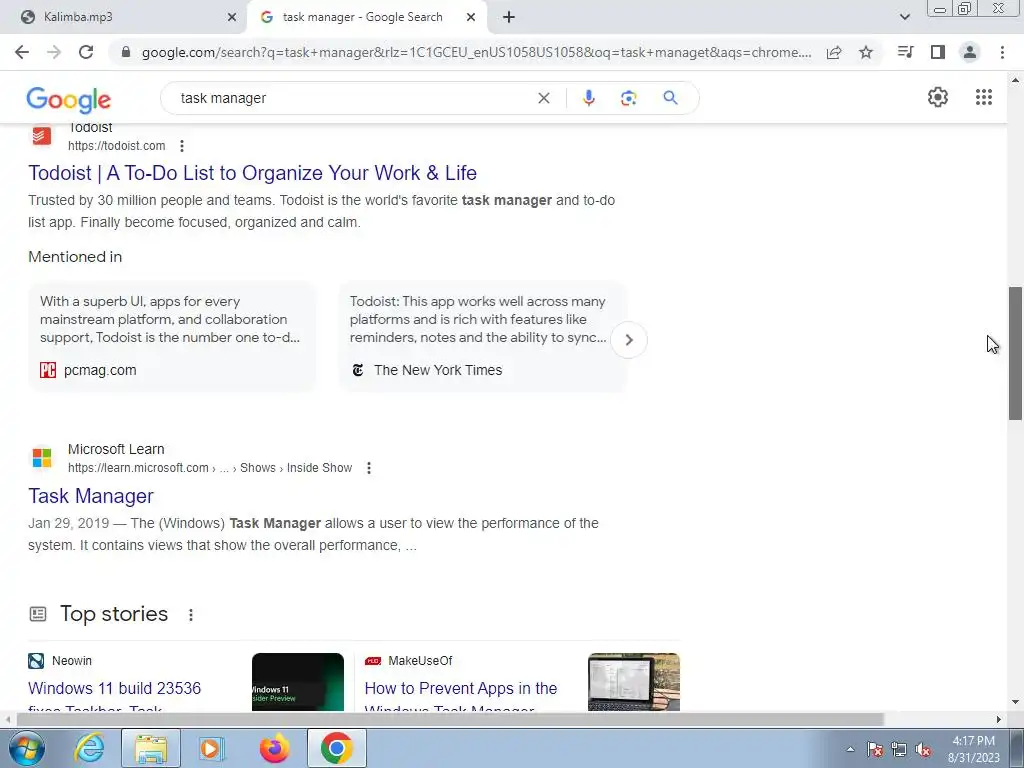This screenshot has width=1024, height=768.
Task: Open The New York Times mention card
Action: (x=482, y=337)
